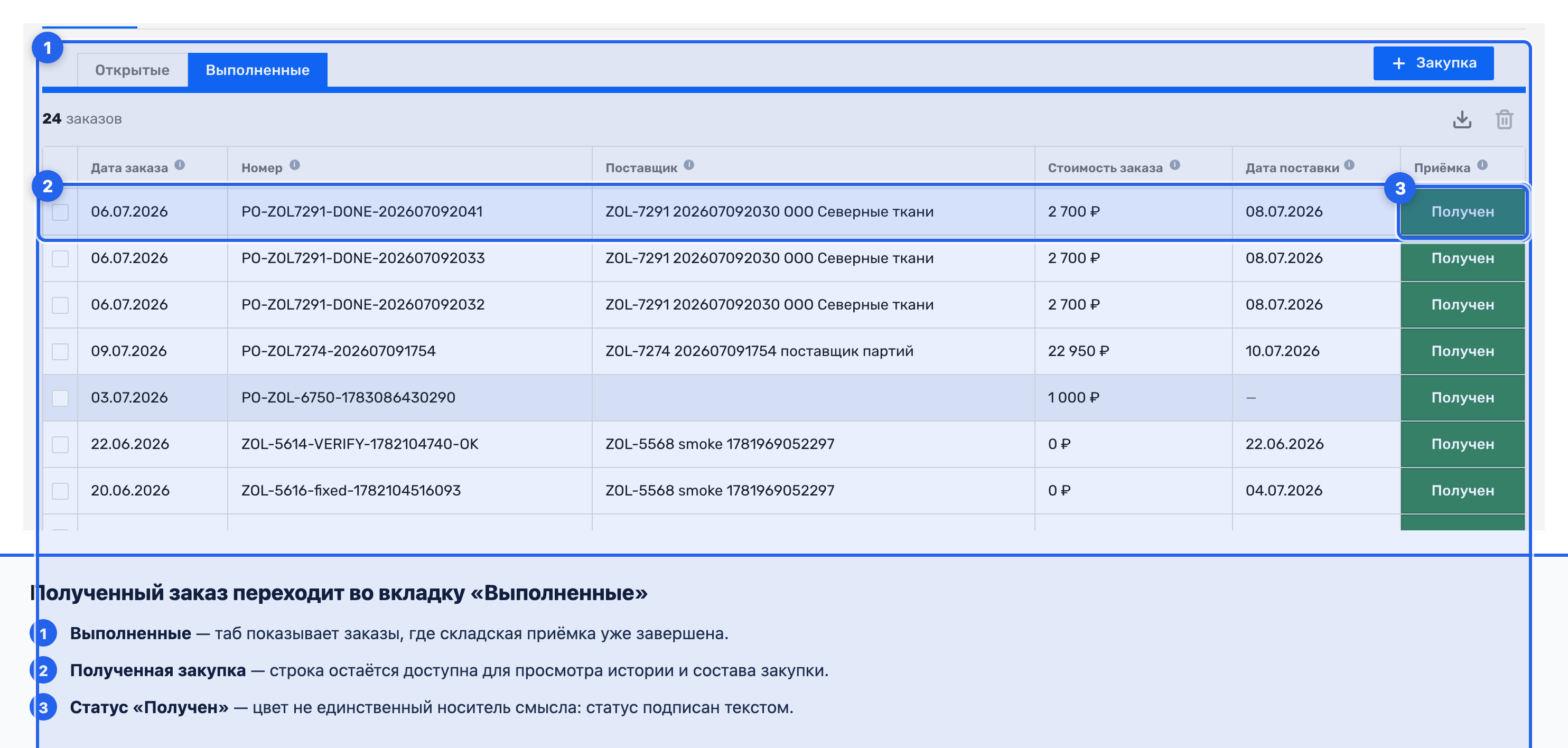Open order number PO-ZOL7291-DONE-202607092041
The height and width of the screenshot is (748, 1568).
coord(361,212)
